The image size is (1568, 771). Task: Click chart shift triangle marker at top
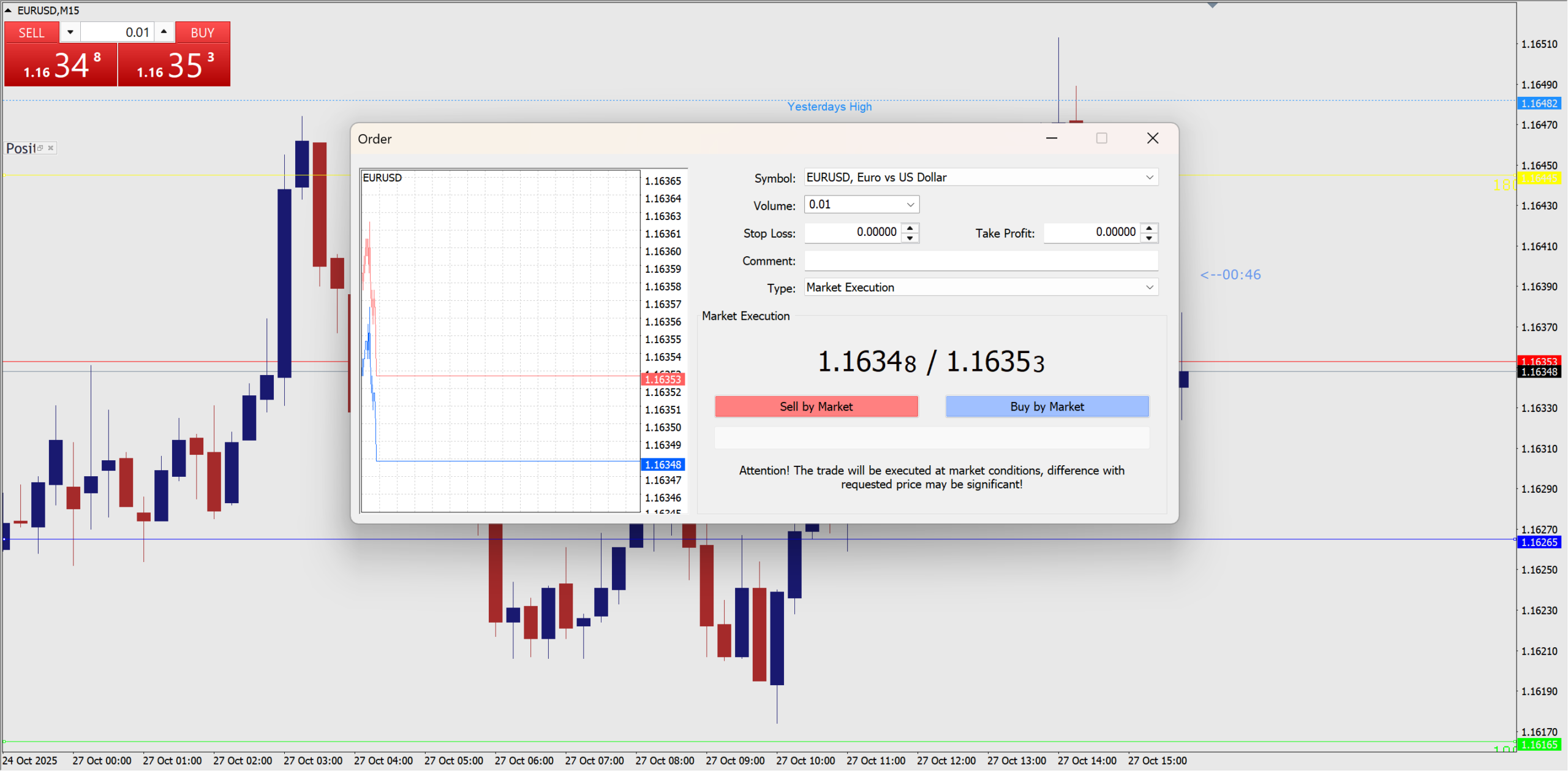pyautogui.click(x=1212, y=6)
